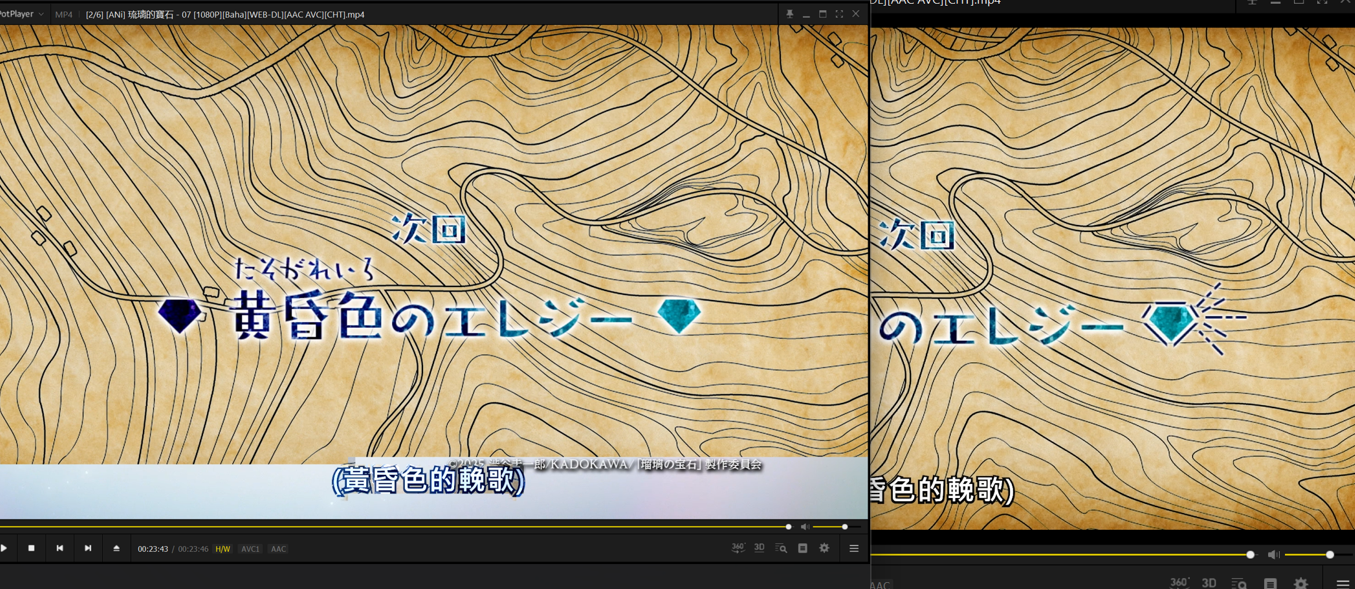This screenshot has width=1355, height=589.
Task: Click the AVC1 video codec badge
Action: click(250, 549)
